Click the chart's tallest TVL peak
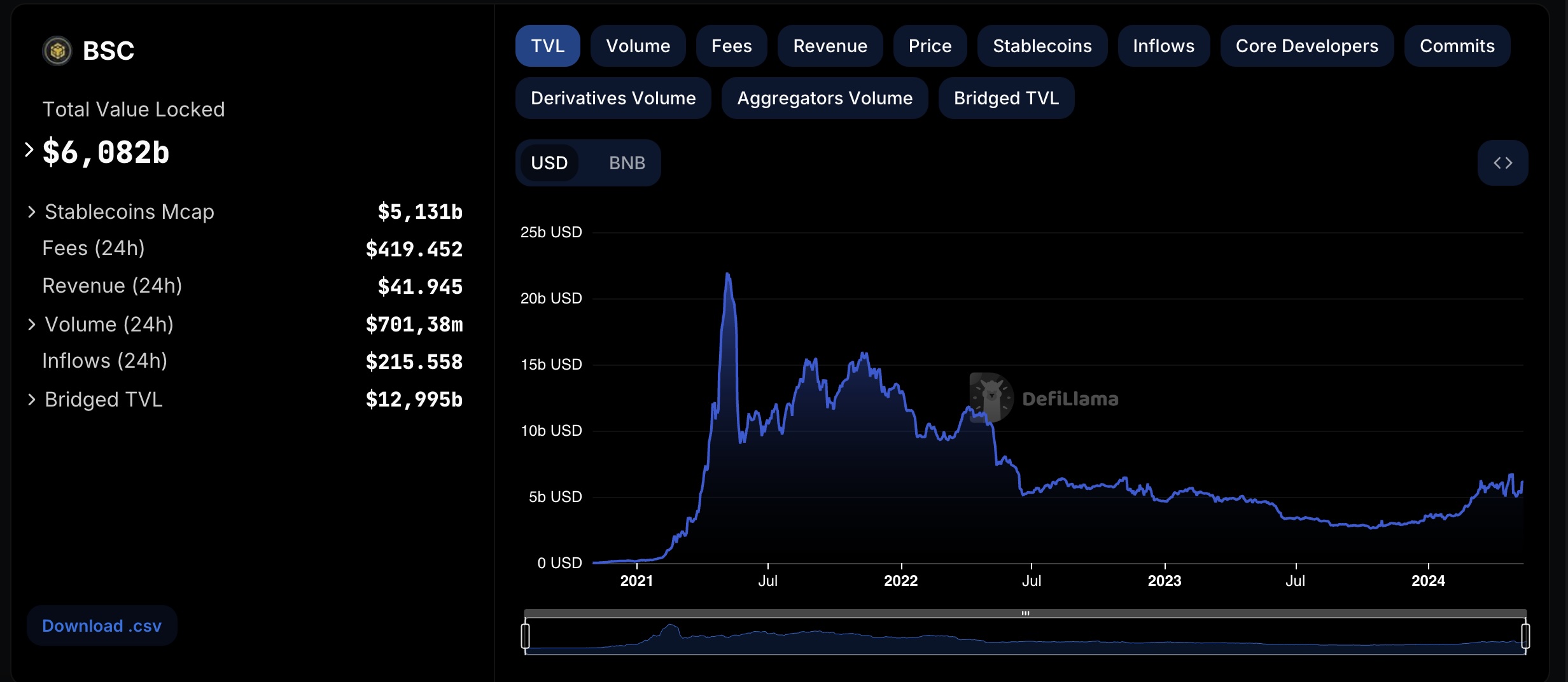This screenshot has width=1568, height=682. 727,275
